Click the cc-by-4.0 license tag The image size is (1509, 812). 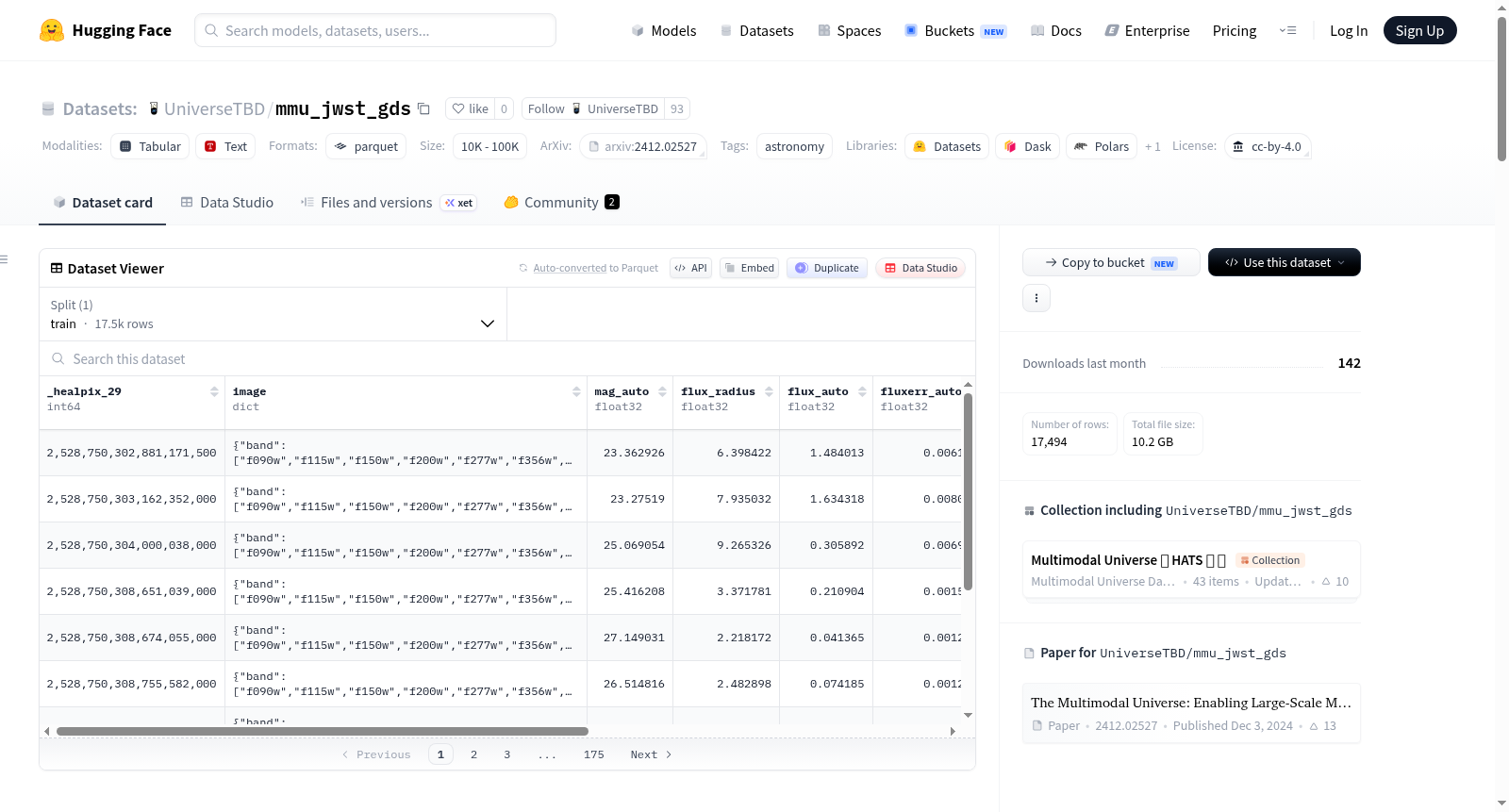(1268, 146)
